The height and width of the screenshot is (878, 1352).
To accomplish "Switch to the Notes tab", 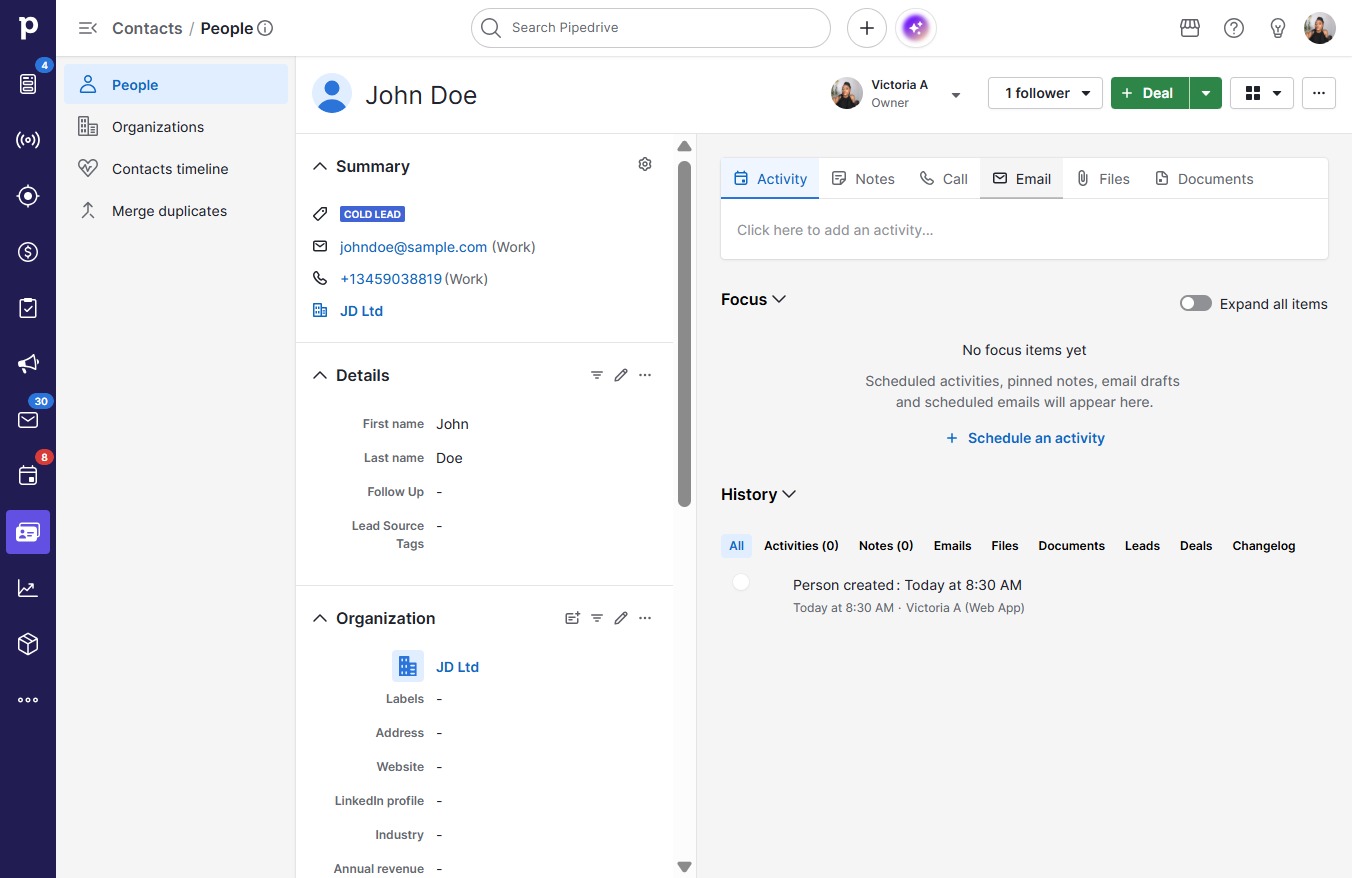I will [x=863, y=178].
